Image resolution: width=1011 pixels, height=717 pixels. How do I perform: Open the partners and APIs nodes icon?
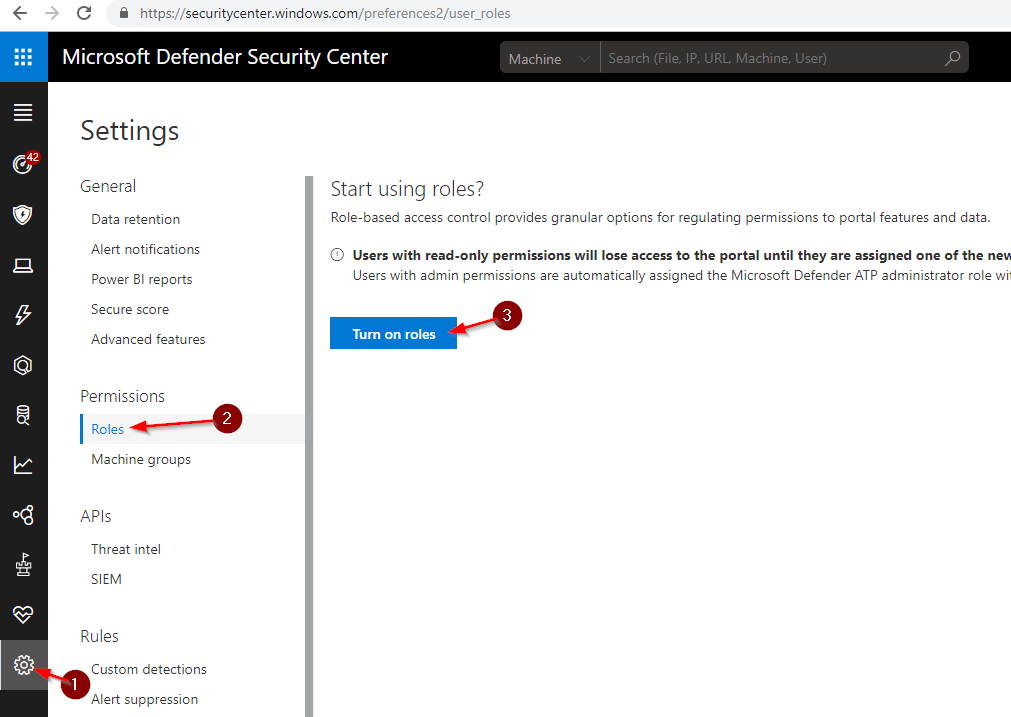click(23, 515)
